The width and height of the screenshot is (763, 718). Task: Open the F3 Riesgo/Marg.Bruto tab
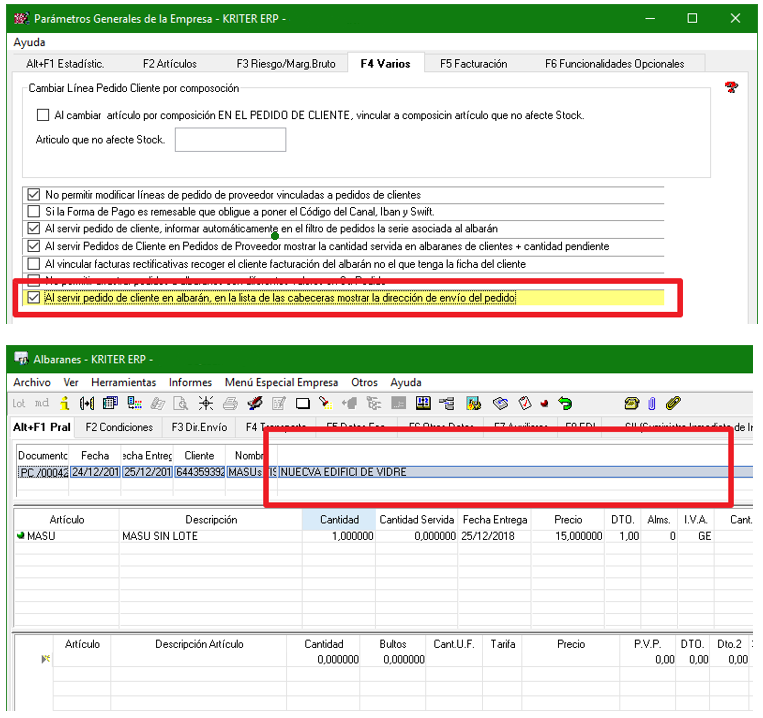pos(286,64)
